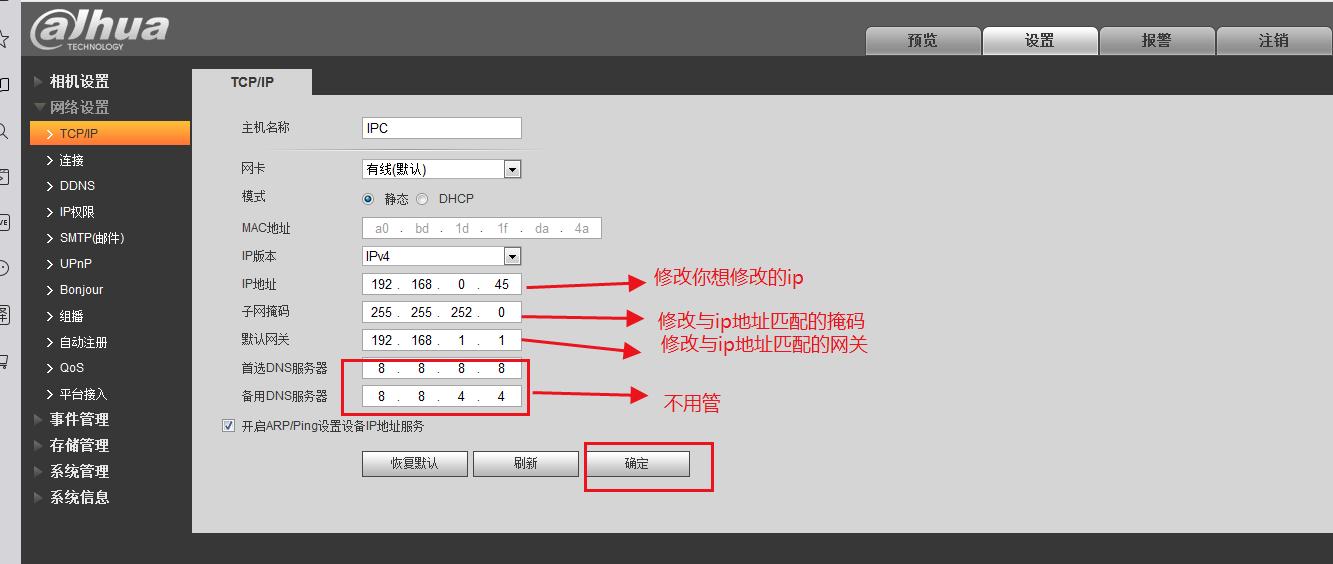Screen dimensions: 1333x564
Task: Open the 平台接入 settings page
Action: [x=83, y=394]
